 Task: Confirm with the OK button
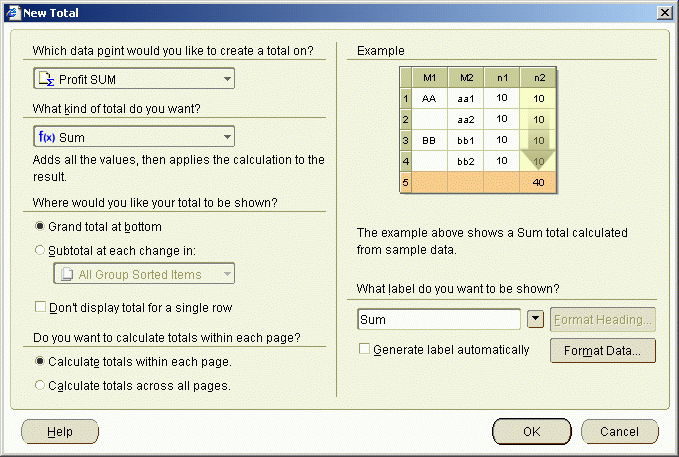[532, 431]
